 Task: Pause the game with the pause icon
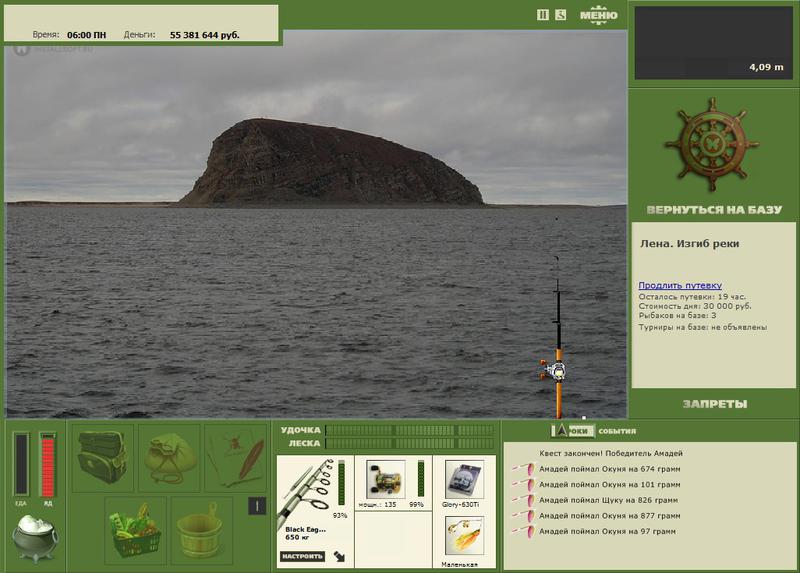coord(542,15)
